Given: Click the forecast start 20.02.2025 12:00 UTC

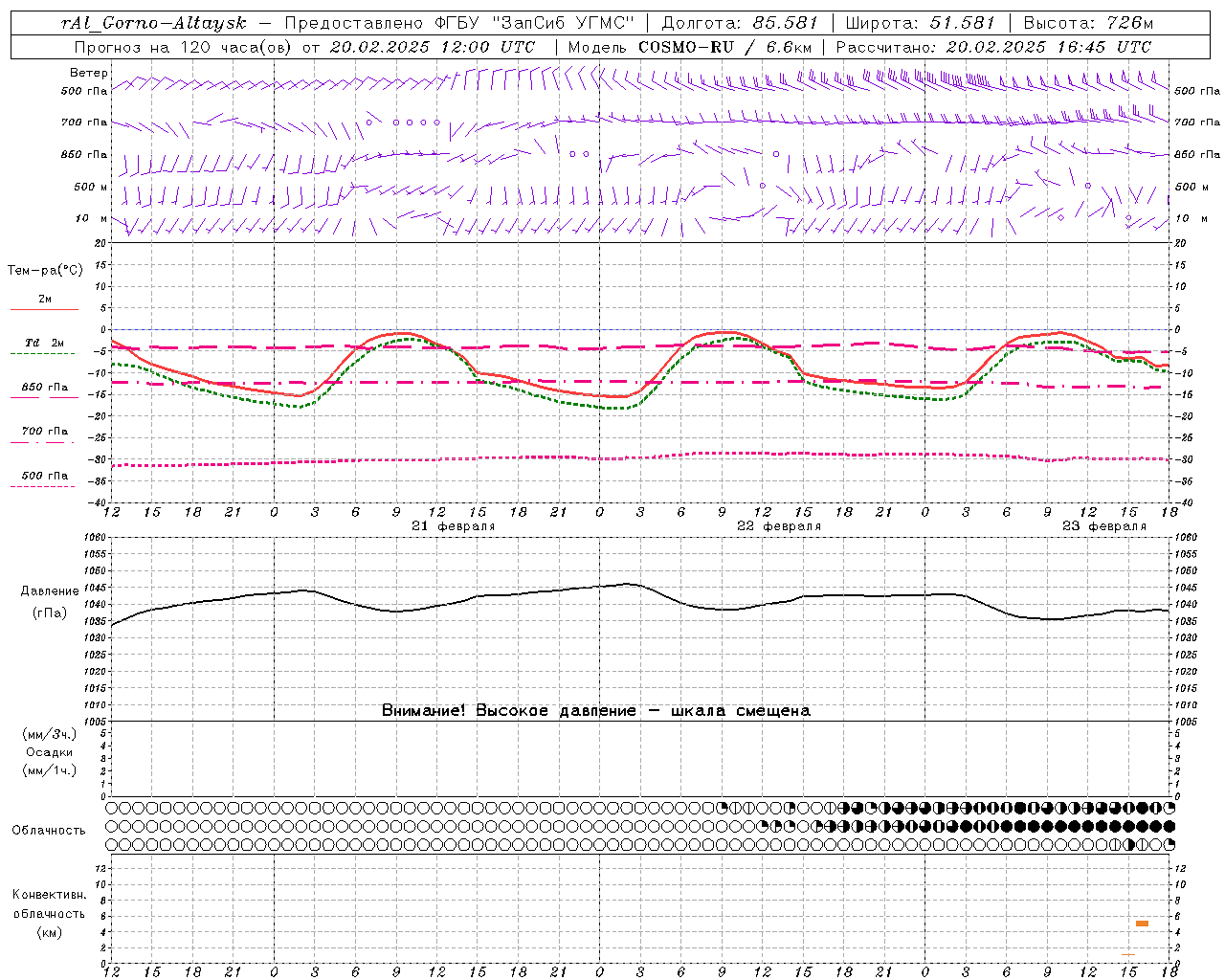Looking at the screenshot, I should click(x=433, y=46).
